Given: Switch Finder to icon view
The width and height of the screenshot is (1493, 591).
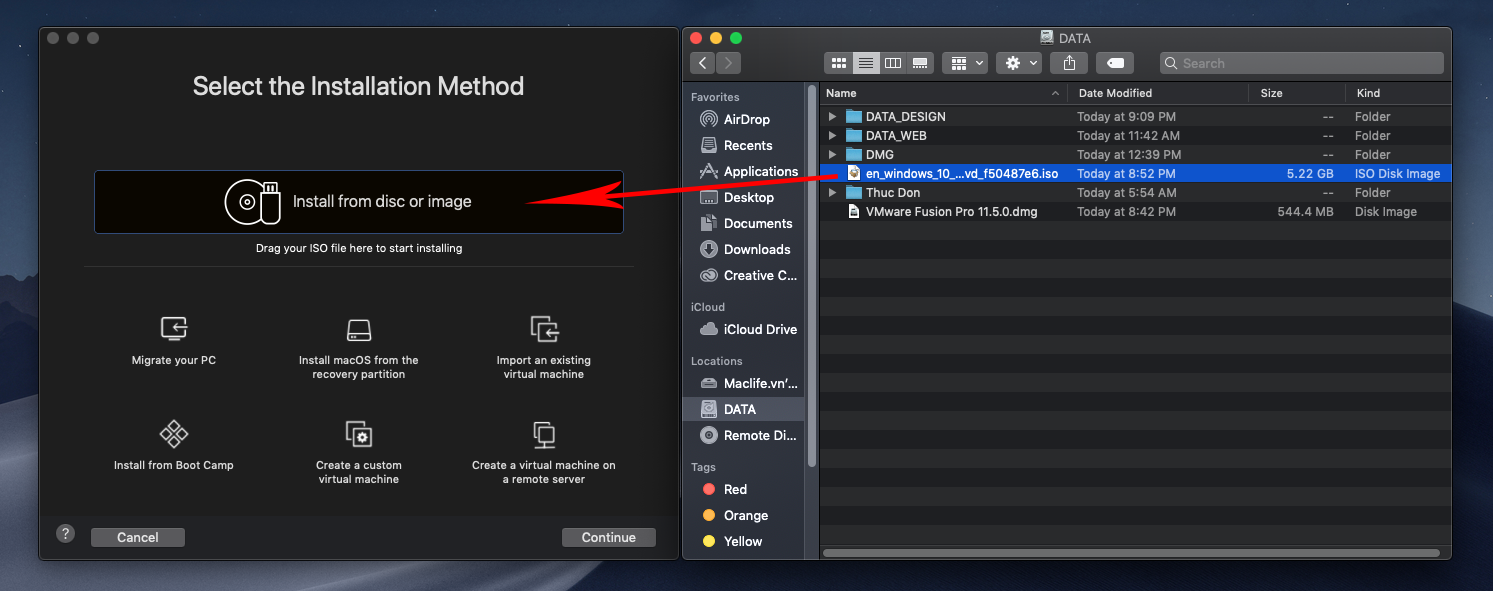Looking at the screenshot, I should (838, 62).
